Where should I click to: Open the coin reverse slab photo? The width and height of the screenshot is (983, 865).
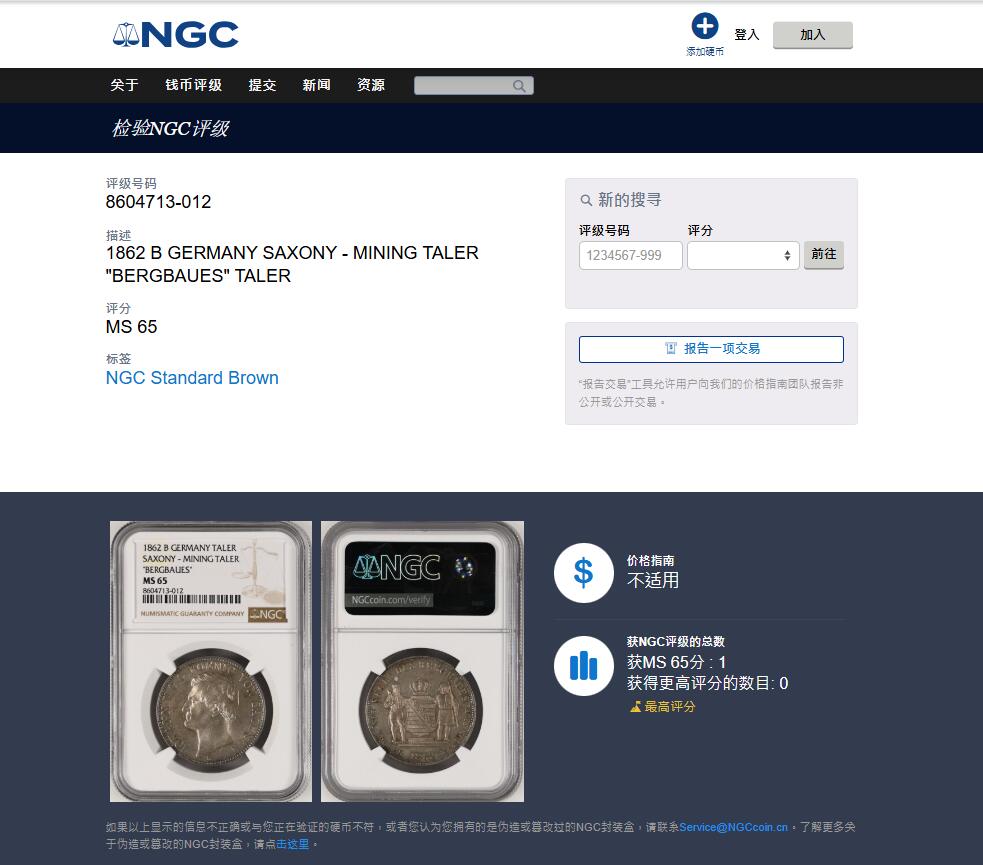click(423, 661)
